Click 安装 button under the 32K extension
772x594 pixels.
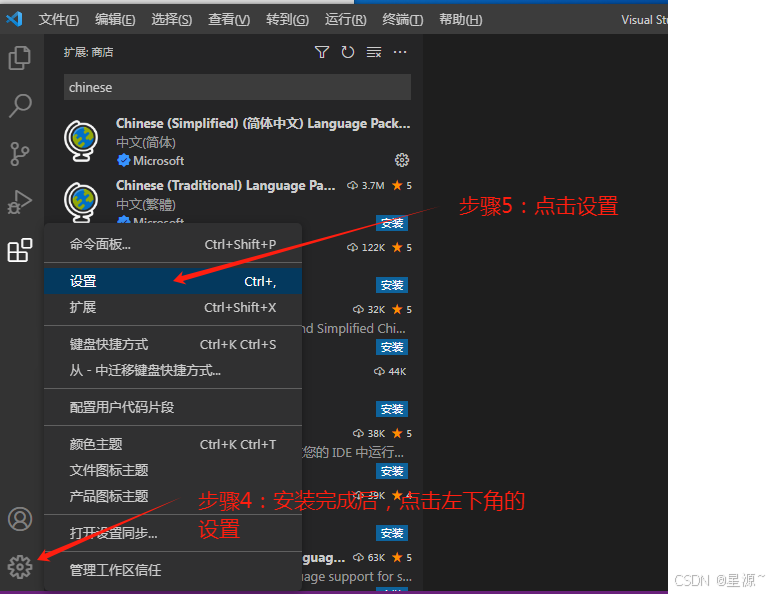click(x=392, y=347)
